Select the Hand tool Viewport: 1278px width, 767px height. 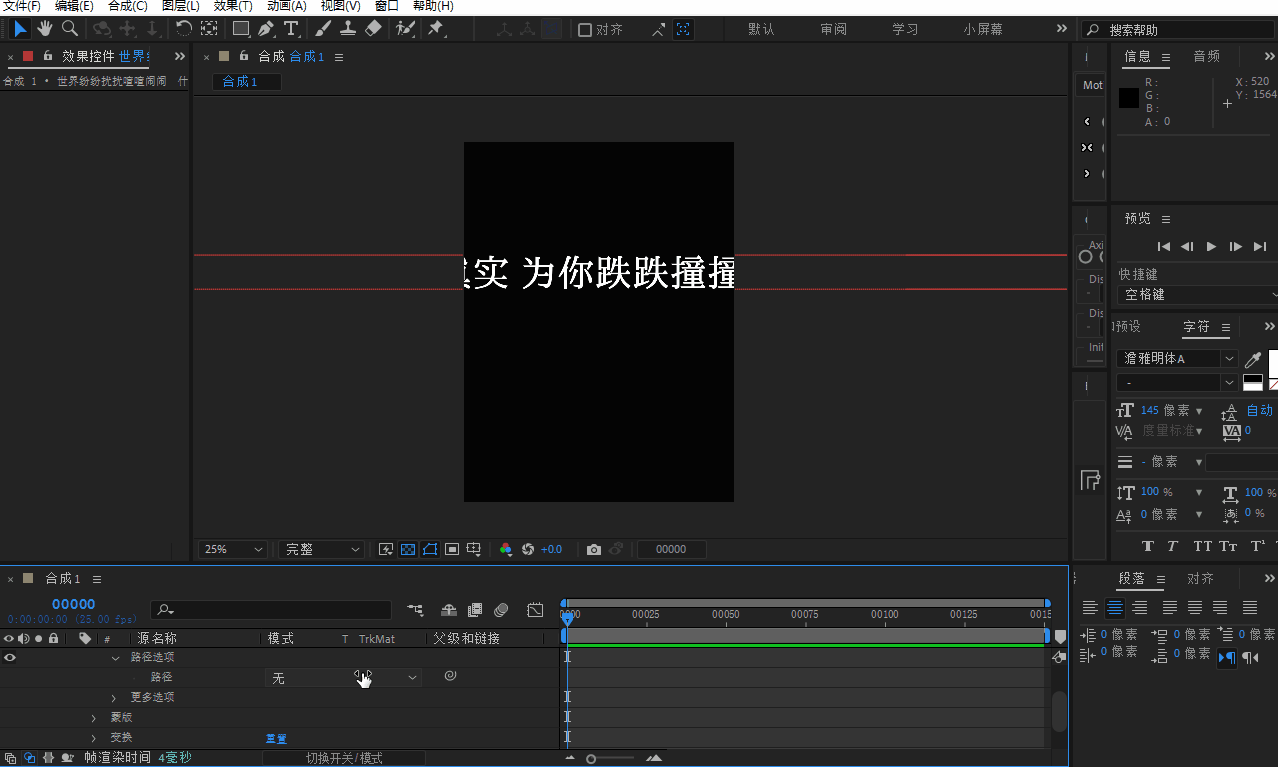[45, 29]
